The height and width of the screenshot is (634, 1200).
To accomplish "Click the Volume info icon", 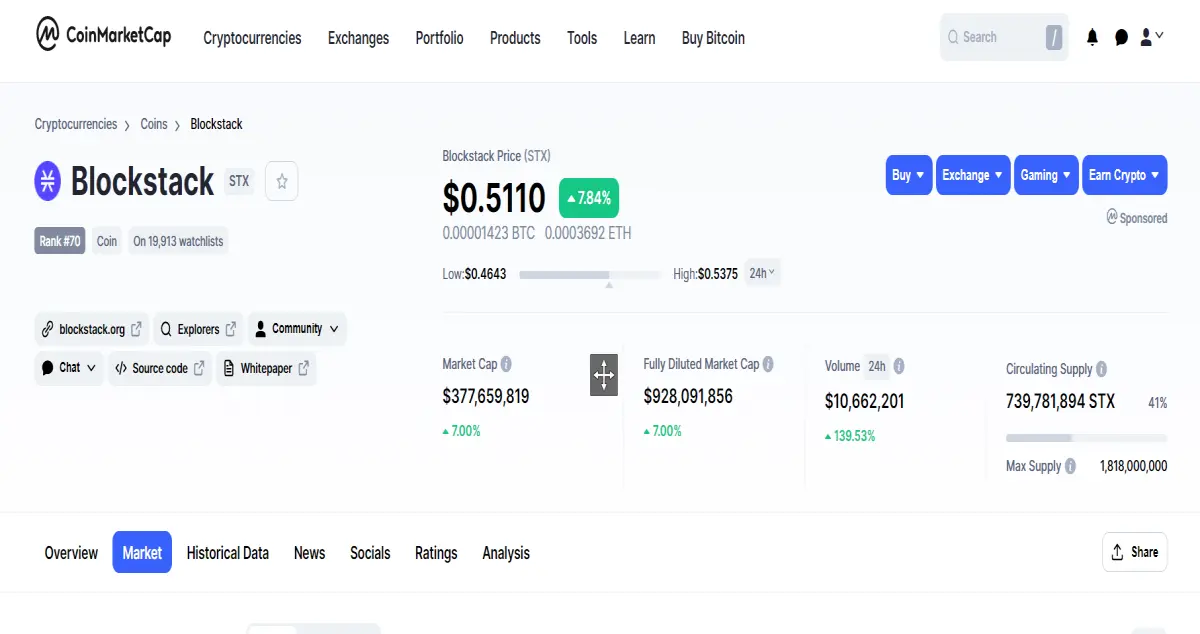I will [x=899, y=366].
